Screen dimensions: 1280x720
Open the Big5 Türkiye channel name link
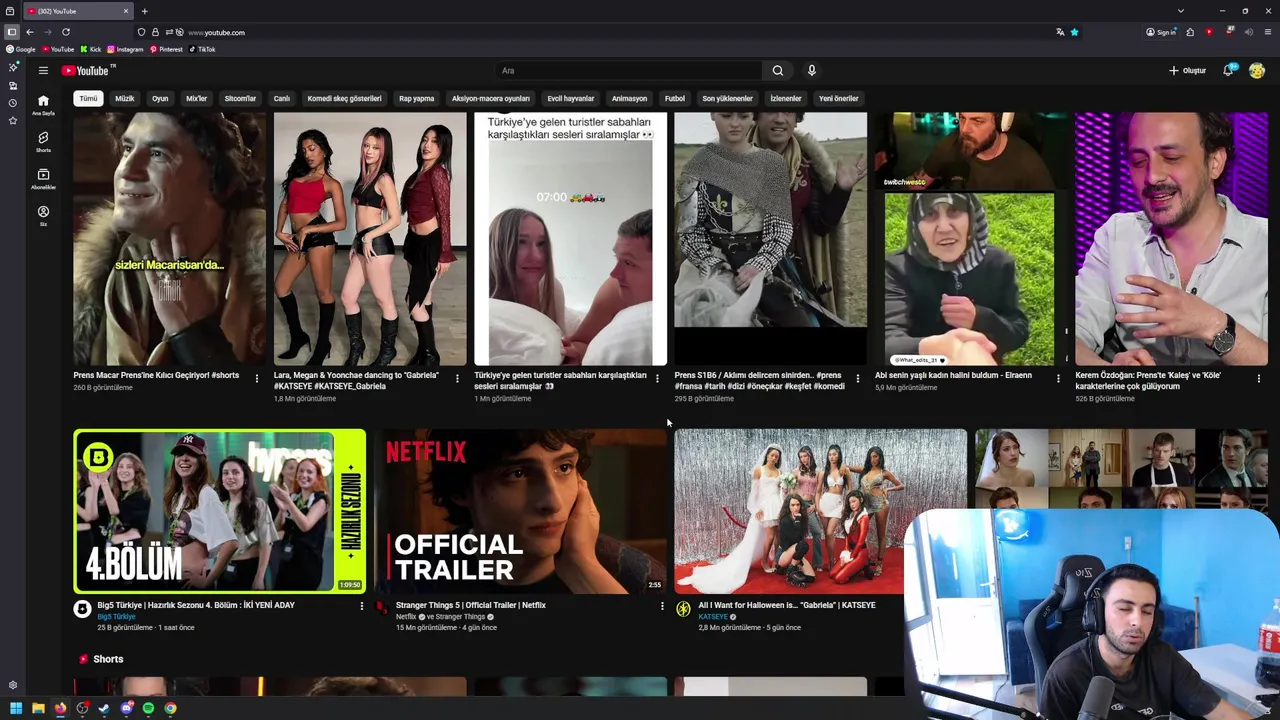point(116,617)
